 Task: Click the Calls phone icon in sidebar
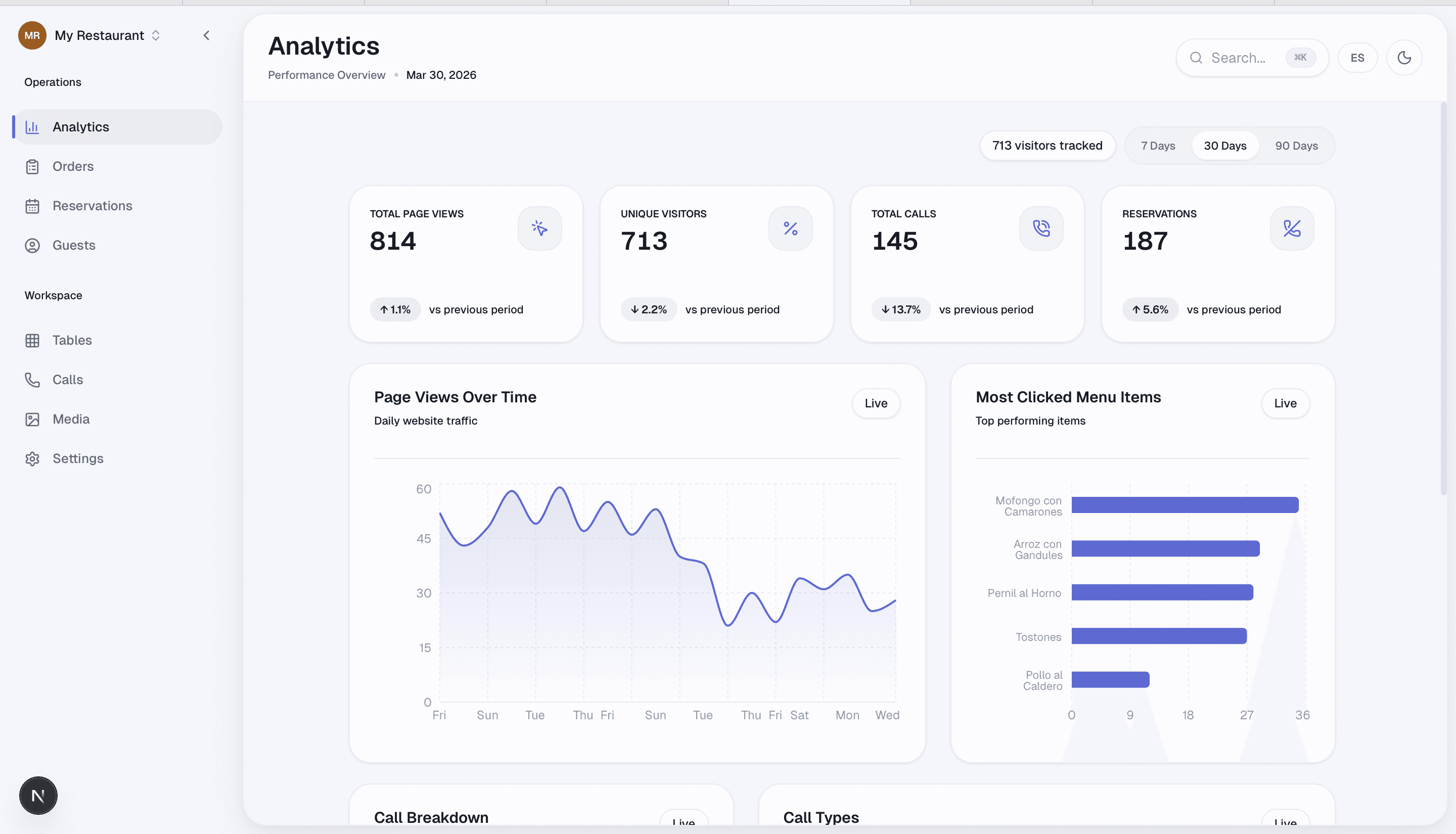coord(32,380)
